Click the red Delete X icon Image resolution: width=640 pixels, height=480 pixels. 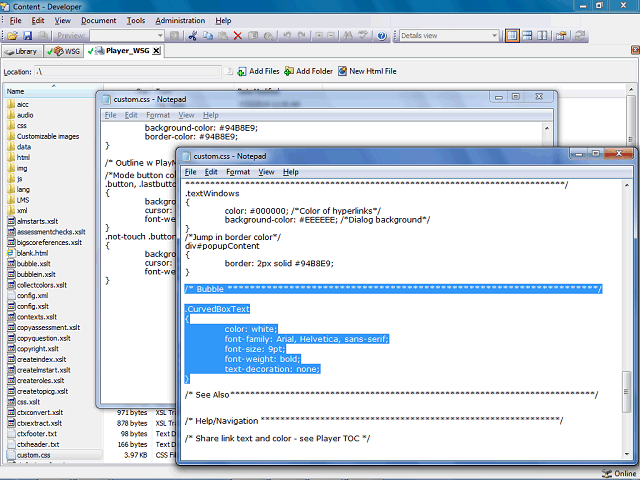[x=238, y=36]
